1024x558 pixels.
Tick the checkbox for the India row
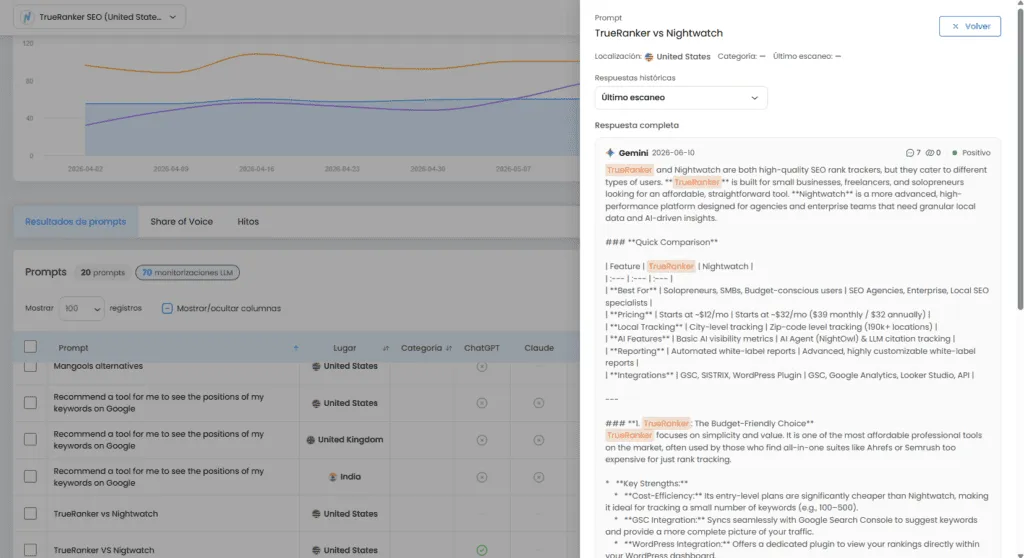point(30,476)
